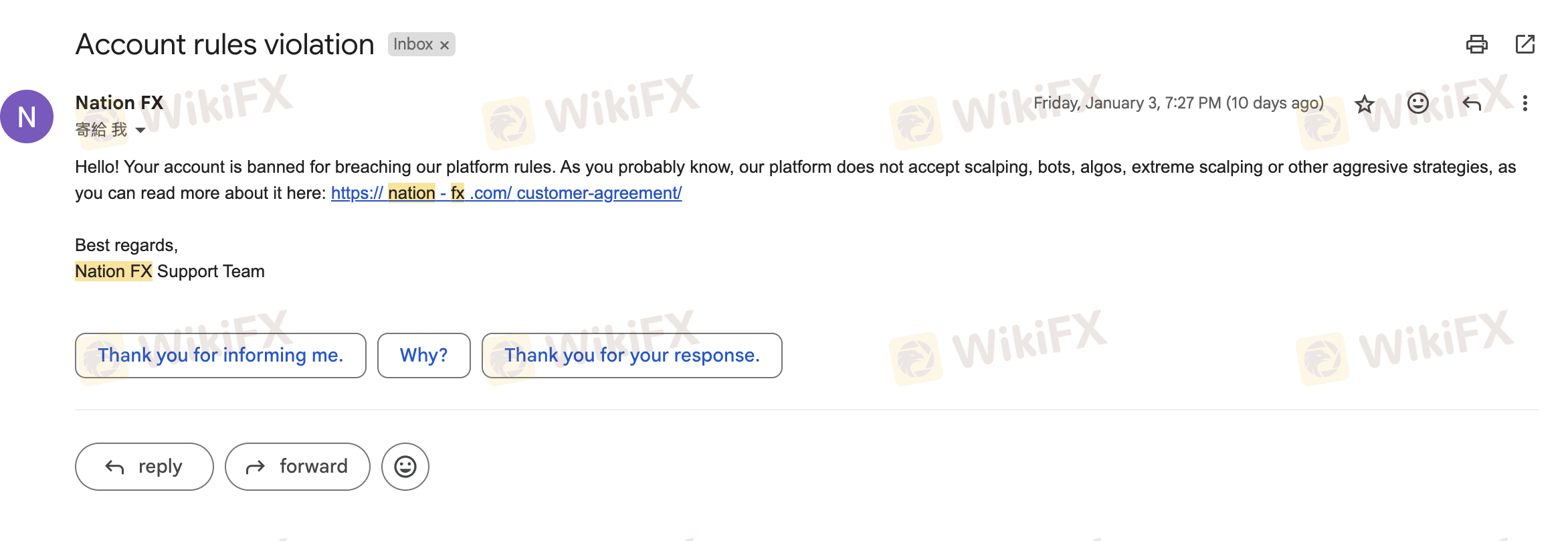This screenshot has width=1568, height=541.
Task: Choose smart reply "Thank you for informing me."
Action: pos(221,356)
